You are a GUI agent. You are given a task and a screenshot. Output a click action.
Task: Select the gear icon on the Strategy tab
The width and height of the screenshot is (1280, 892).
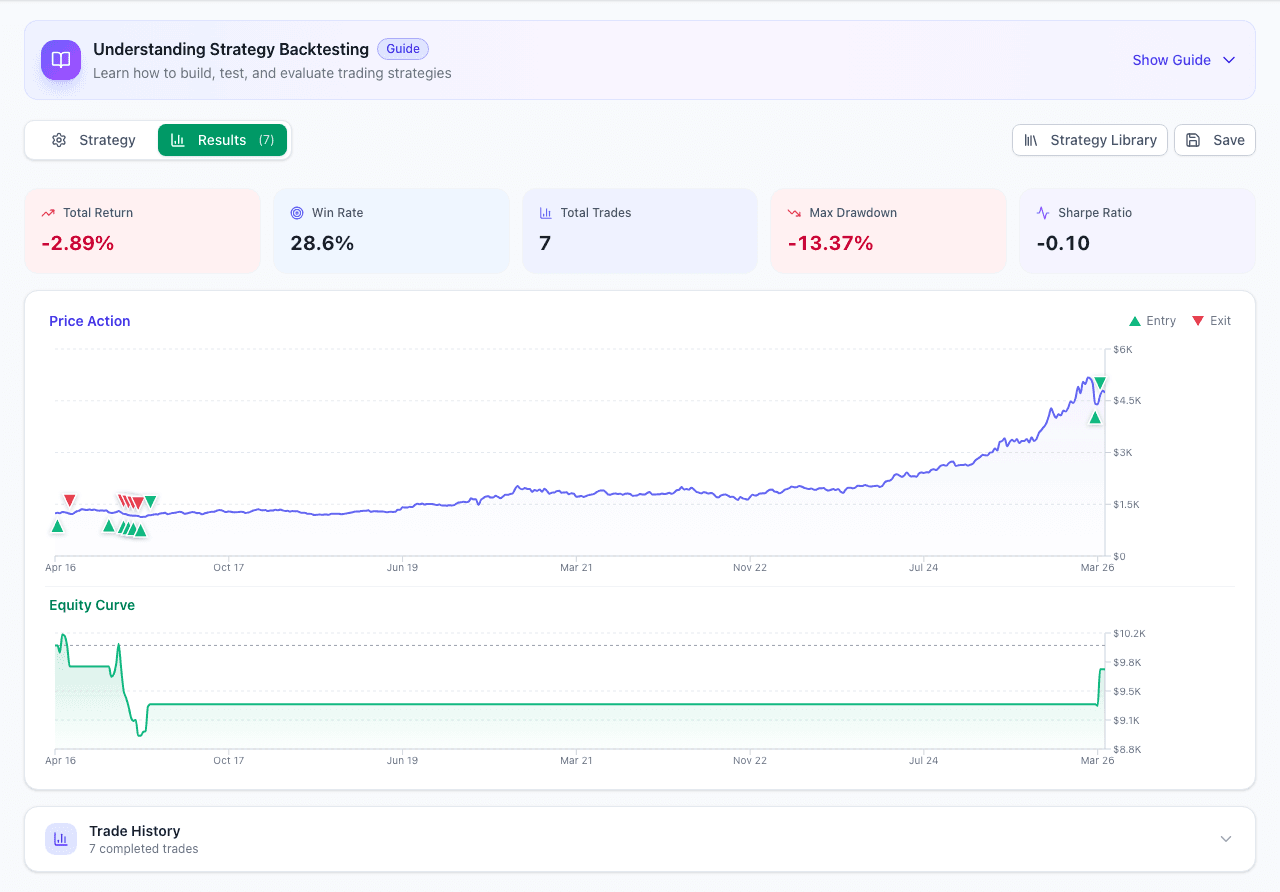(x=58, y=140)
